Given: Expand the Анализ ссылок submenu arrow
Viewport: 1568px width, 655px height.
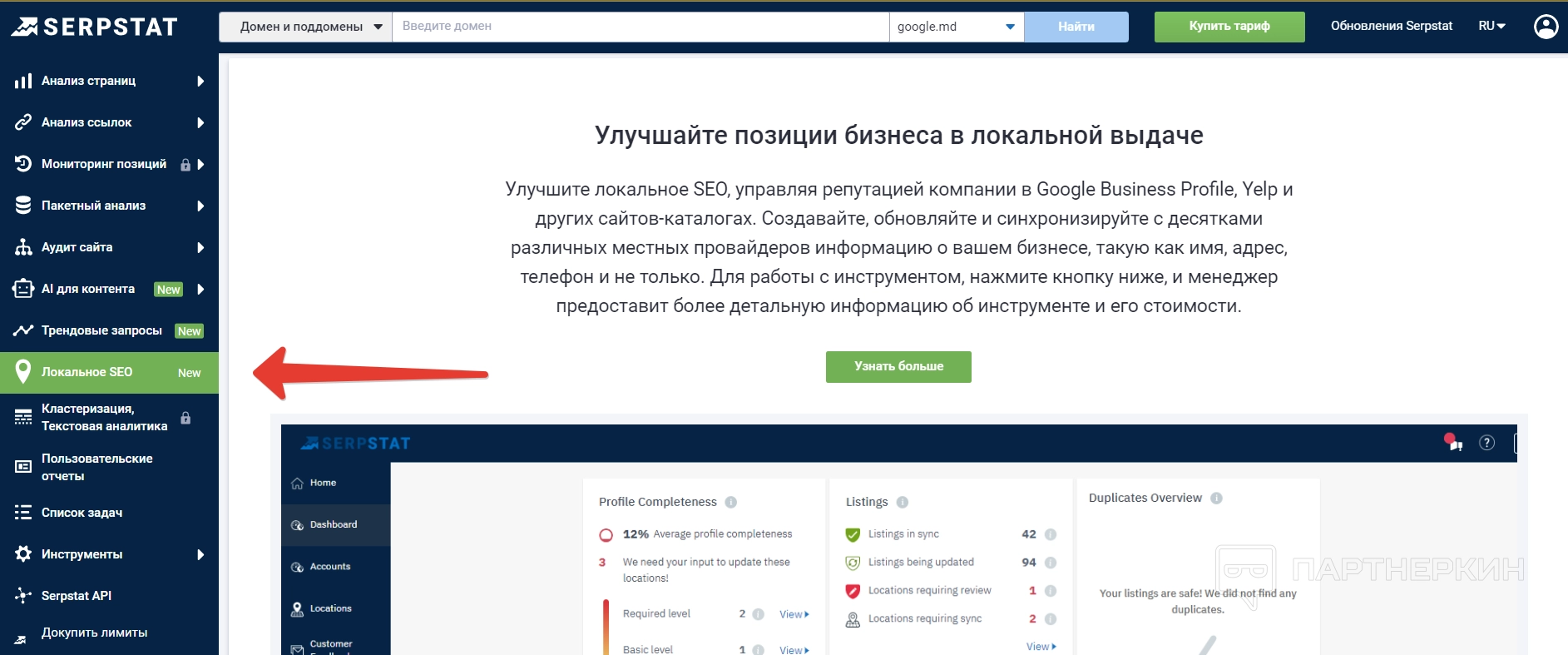Looking at the screenshot, I should click(x=200, y=122).
